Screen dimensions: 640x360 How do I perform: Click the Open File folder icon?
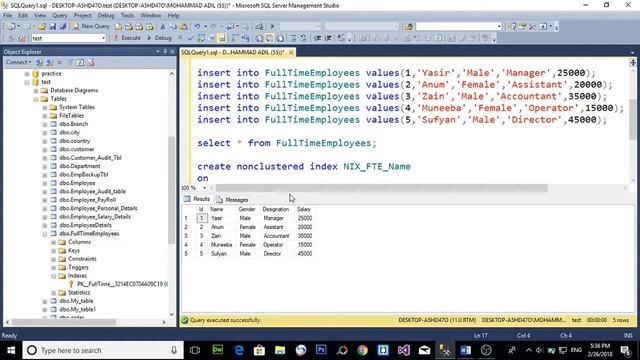(x=42, y=27)
